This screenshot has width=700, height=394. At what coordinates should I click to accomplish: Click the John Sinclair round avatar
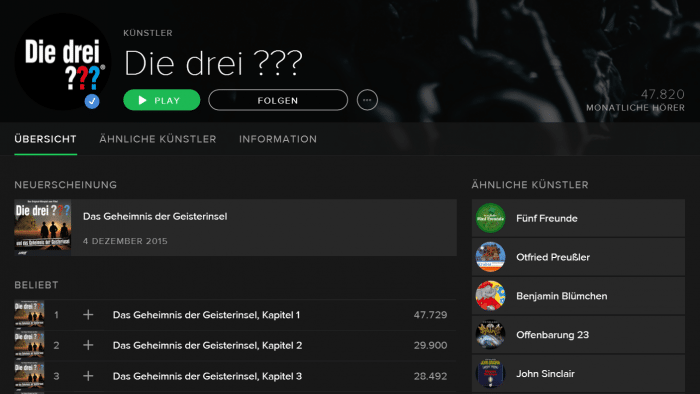490,373
